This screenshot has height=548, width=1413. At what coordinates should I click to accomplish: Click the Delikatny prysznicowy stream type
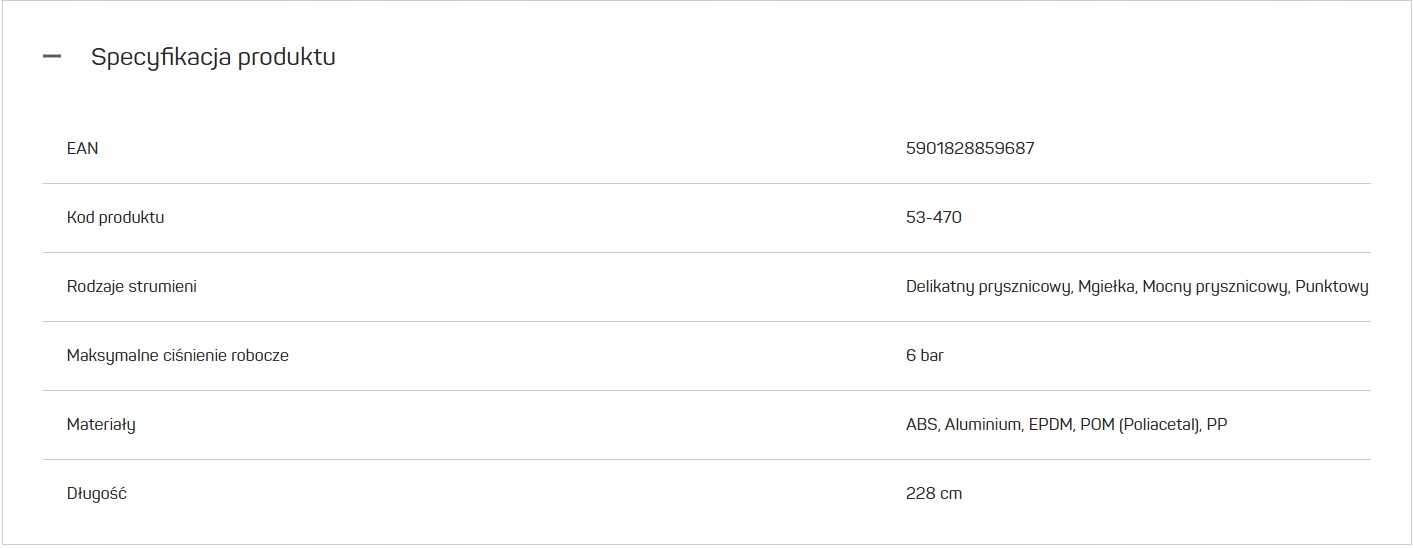coord(988,286)
